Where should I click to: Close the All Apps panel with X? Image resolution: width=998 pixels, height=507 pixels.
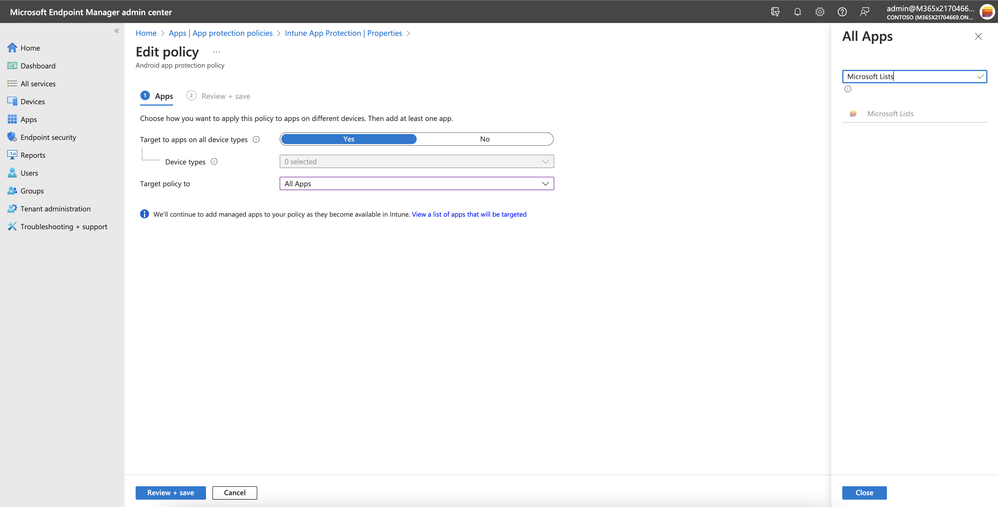(978, 37)
